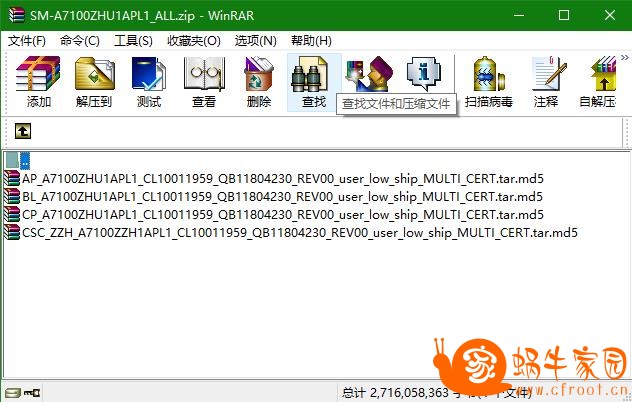Open the Help (帮助) menu
The height and width of the screenshot is (402, 632).
coord(311,41)
